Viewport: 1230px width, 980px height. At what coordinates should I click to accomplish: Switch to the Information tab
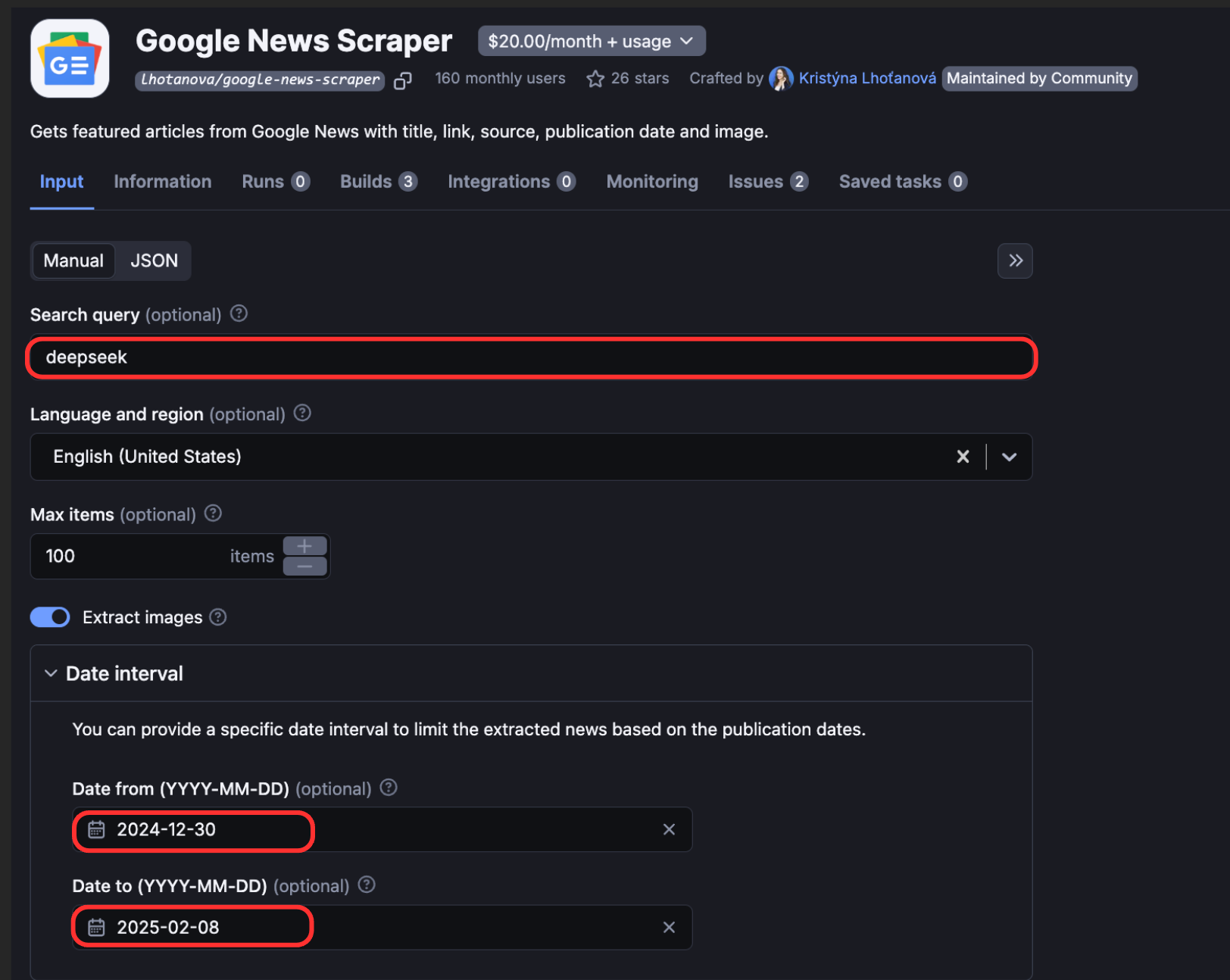click(162, 181)
